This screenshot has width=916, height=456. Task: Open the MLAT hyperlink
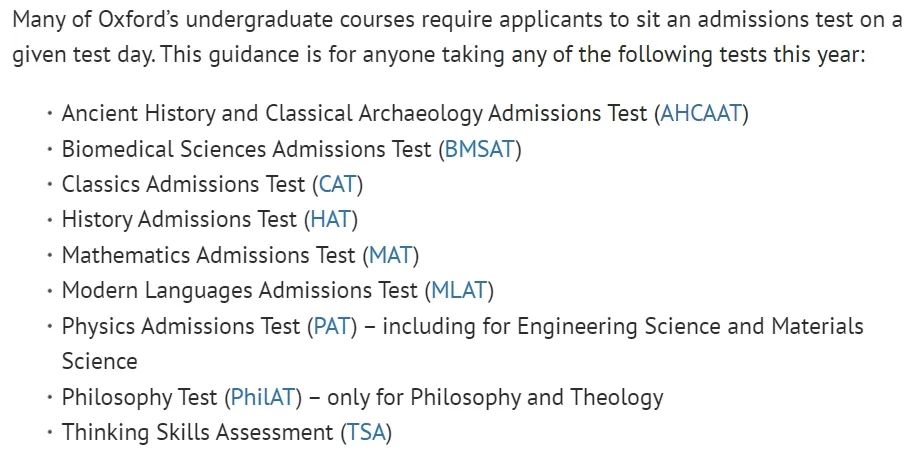(x=458, y=290)
